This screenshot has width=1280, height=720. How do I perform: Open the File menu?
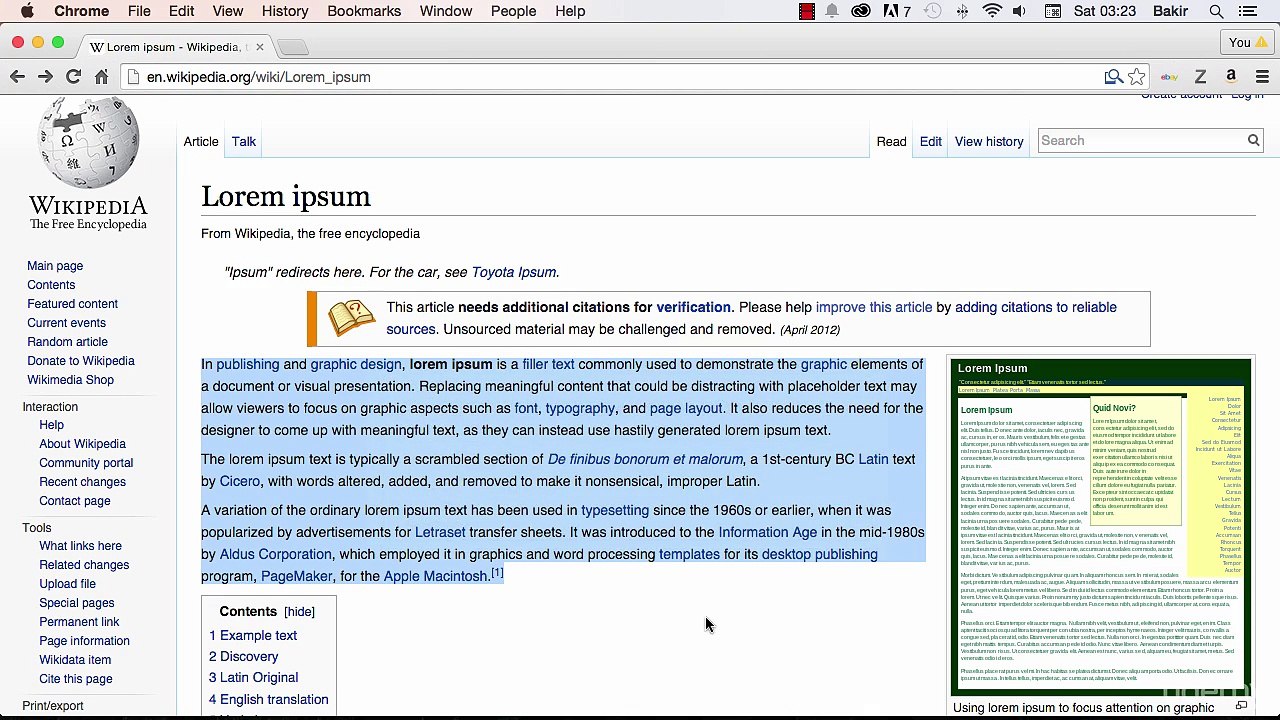click(x=139, y=11)
